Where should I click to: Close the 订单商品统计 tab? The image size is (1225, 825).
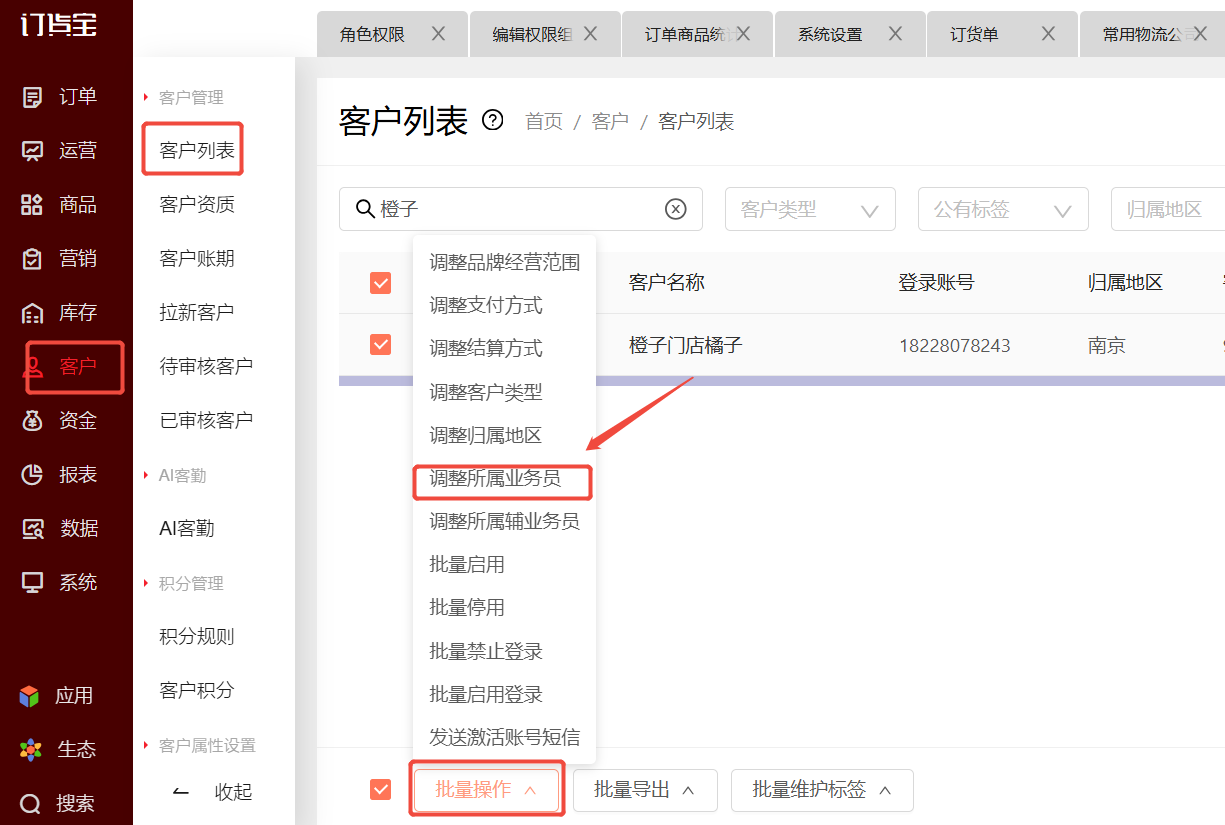(743, 34)
